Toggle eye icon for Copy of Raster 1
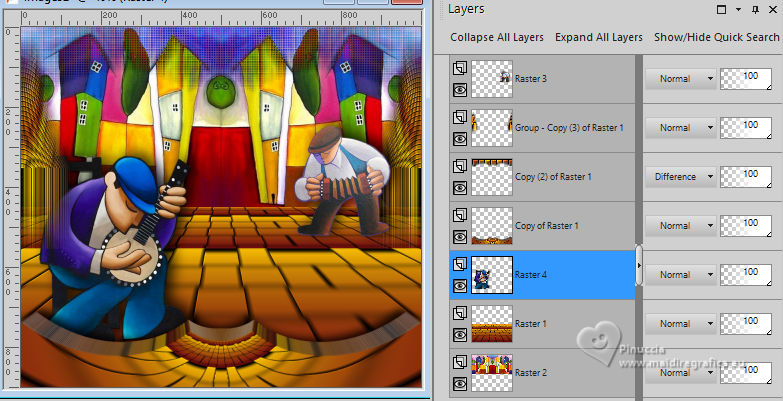The width and height of the screenshot is (783, 401). click(x=460, y=237)
